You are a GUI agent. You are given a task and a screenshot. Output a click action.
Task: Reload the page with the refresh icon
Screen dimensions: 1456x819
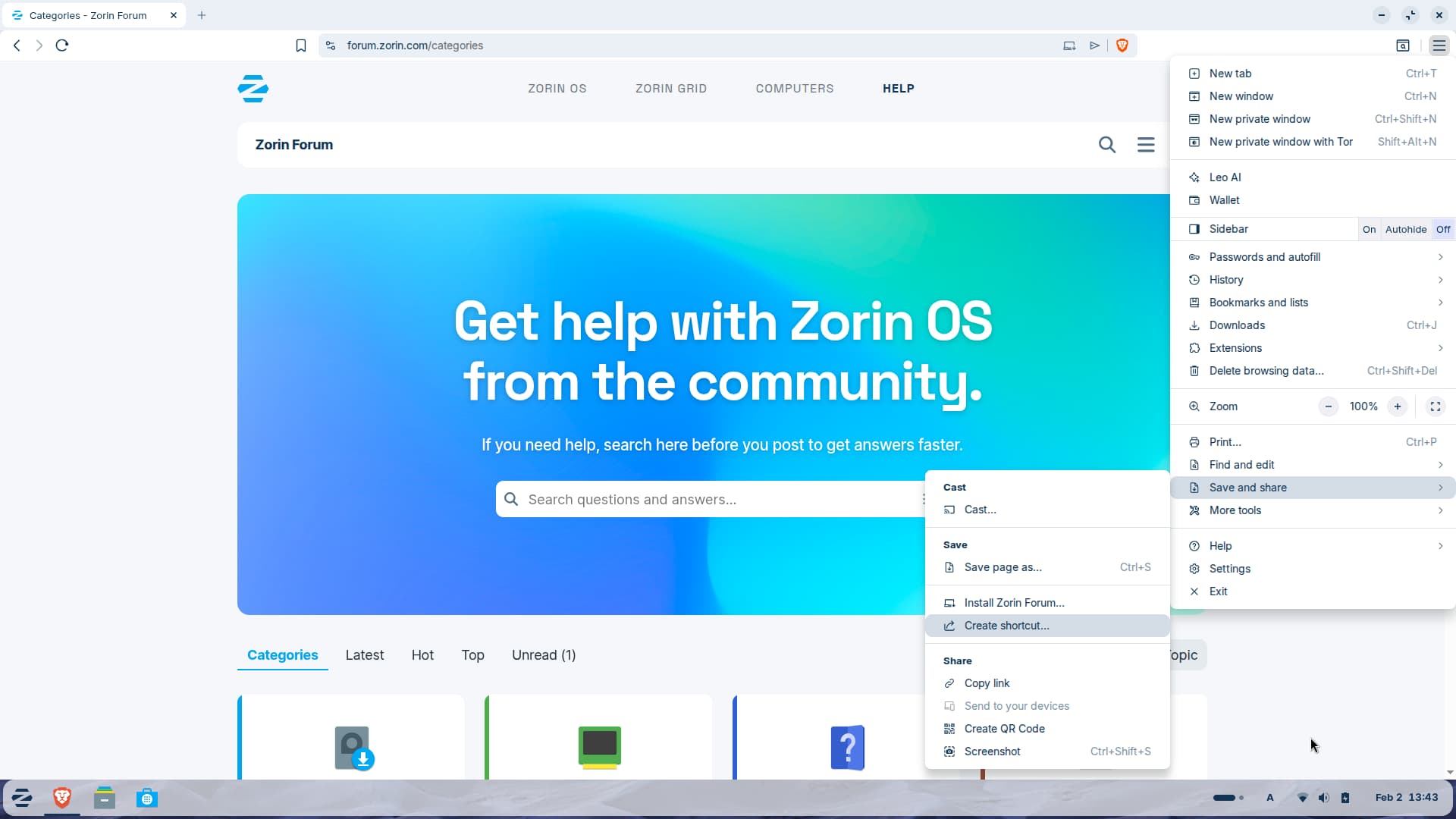tap(62, 45)
